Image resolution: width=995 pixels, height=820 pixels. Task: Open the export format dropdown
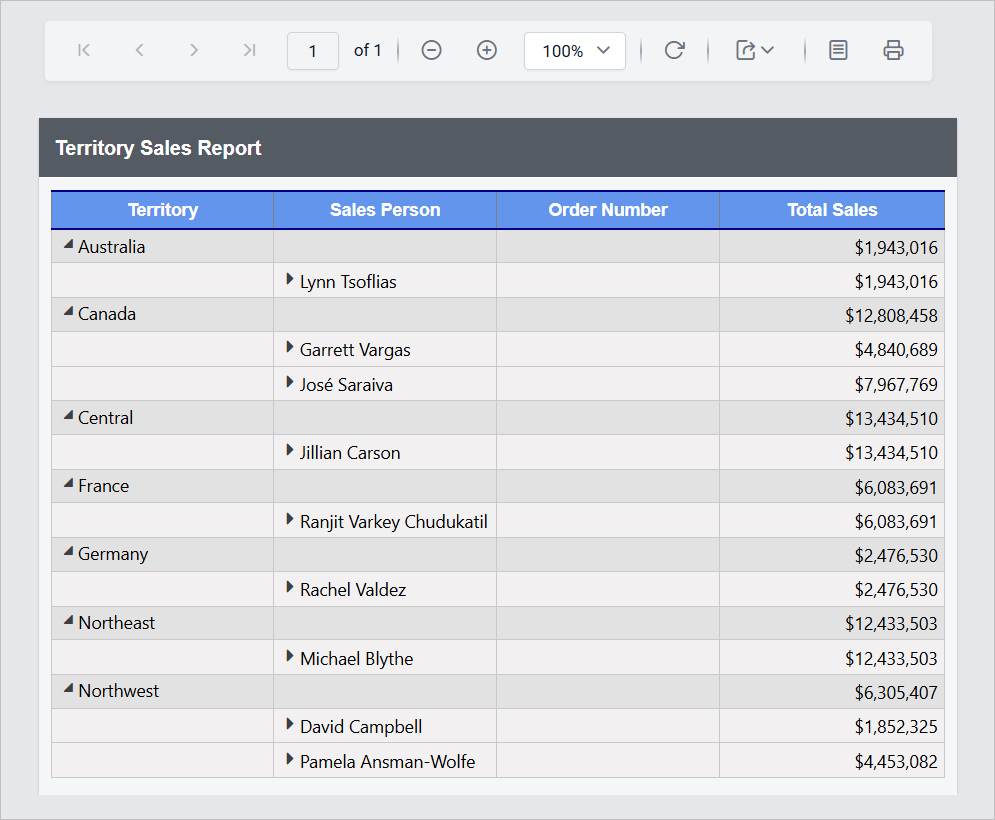pos(755,51)
